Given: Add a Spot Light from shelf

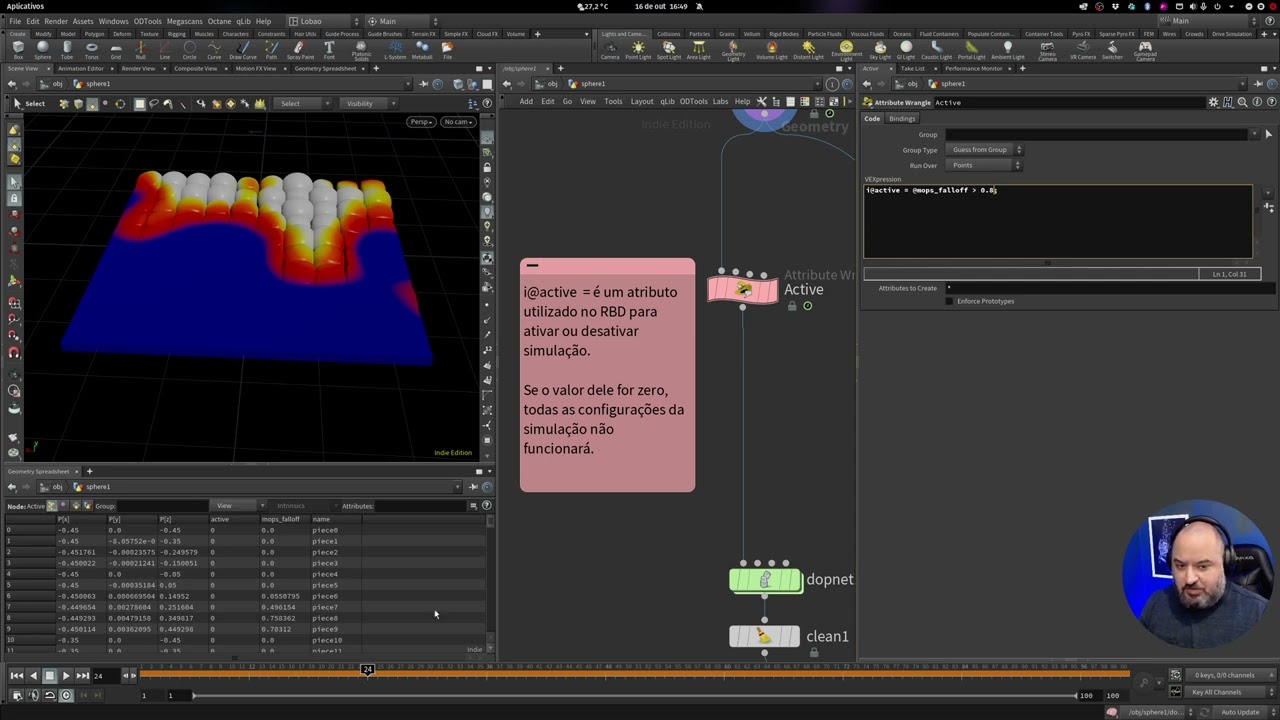Looking at the screenshot, I should coord(669,50).
